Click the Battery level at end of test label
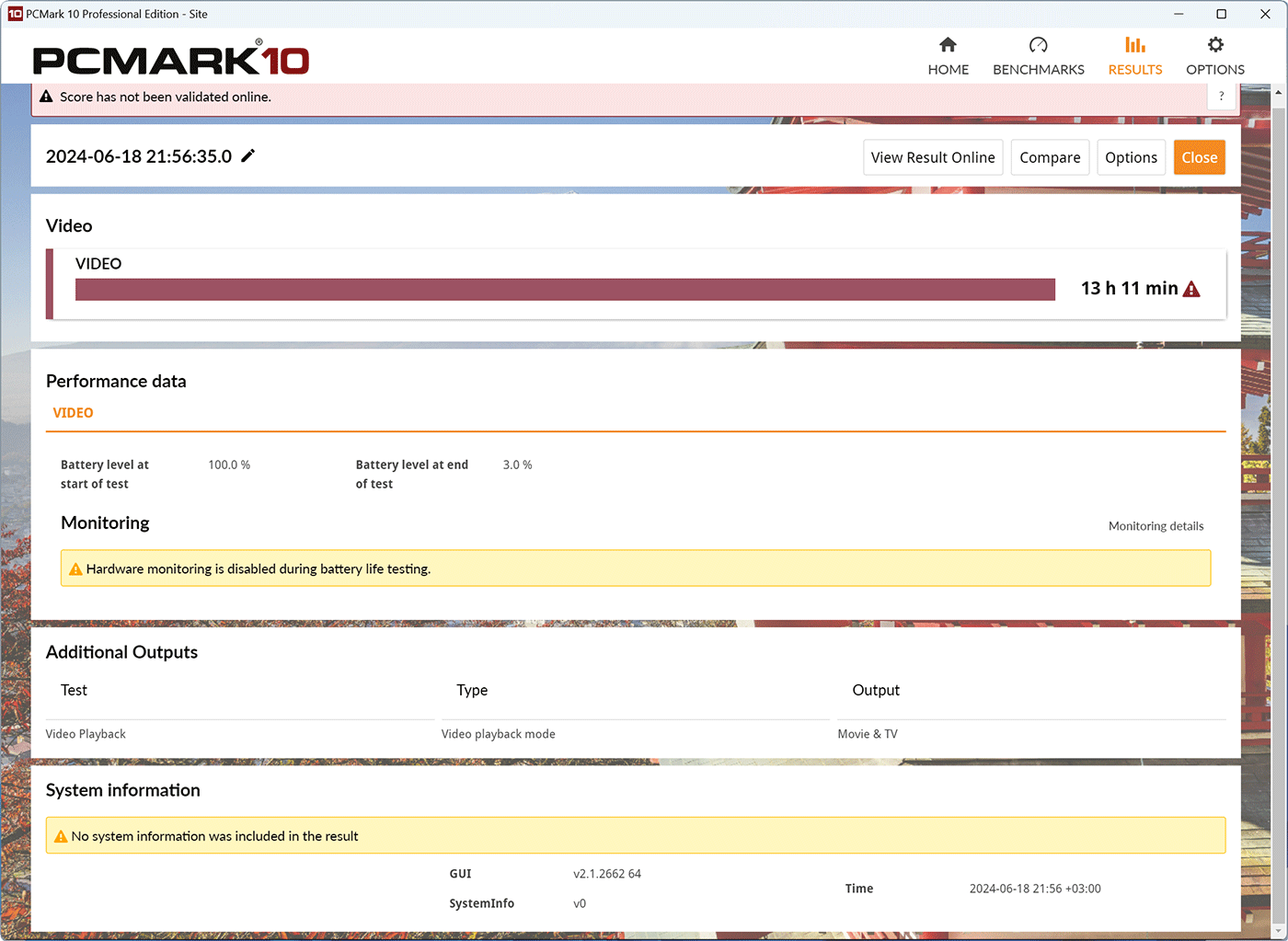The height and width of the screenshot is (941, 1288). click(412, 475)
